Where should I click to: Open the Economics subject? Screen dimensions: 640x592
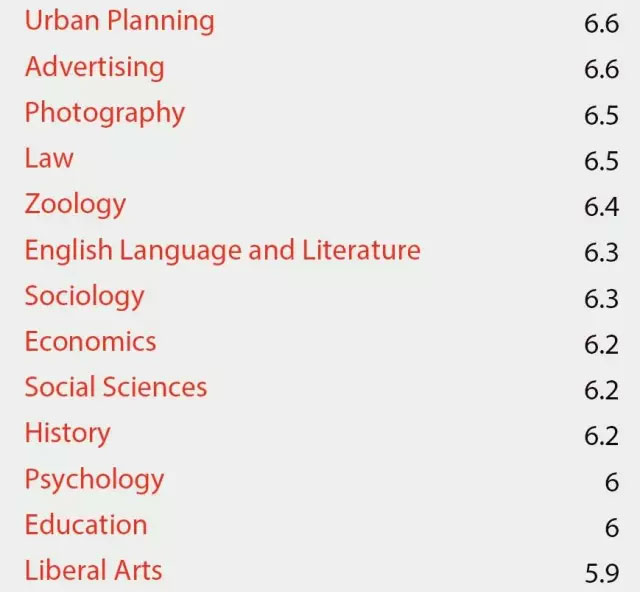[91, 341]
